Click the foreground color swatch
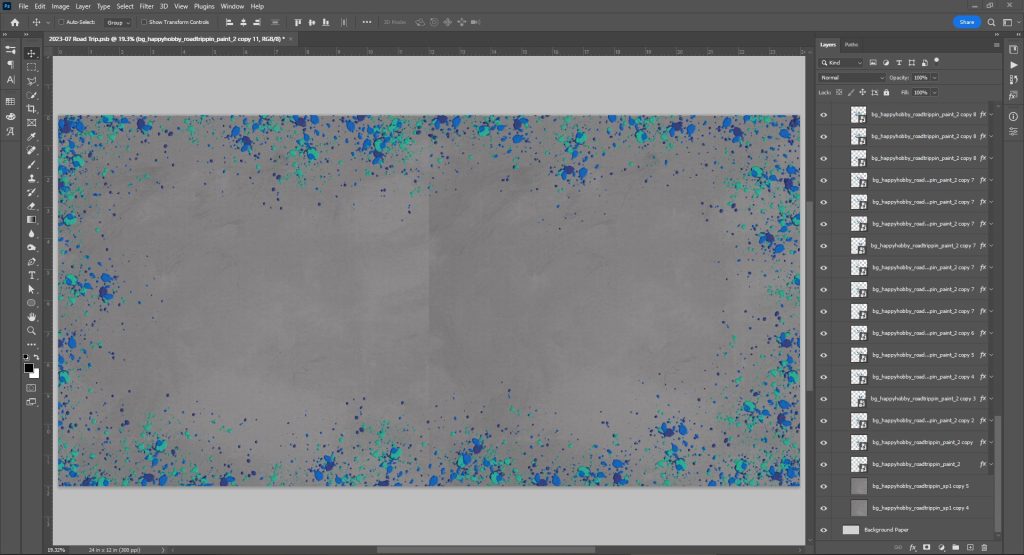The image size is (1024, 555). click(29, 368)
